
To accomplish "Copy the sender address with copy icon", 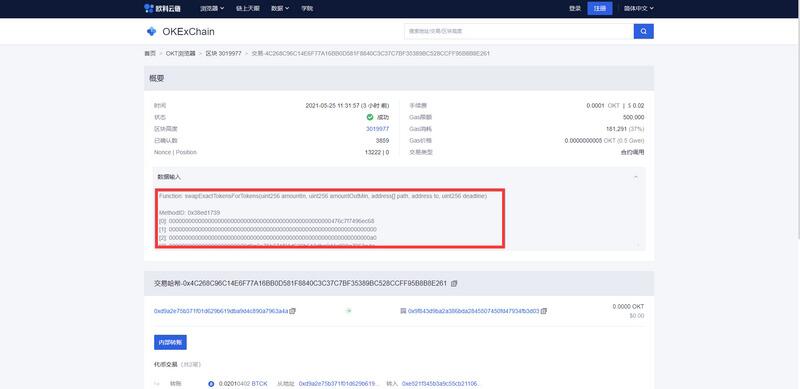I will click(x=293, y=311).
